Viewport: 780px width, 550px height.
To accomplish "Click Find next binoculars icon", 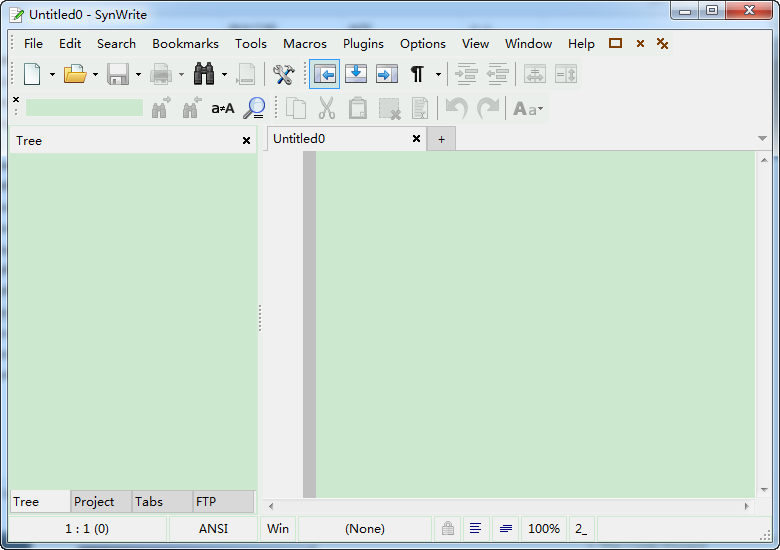I will (161, 108).
